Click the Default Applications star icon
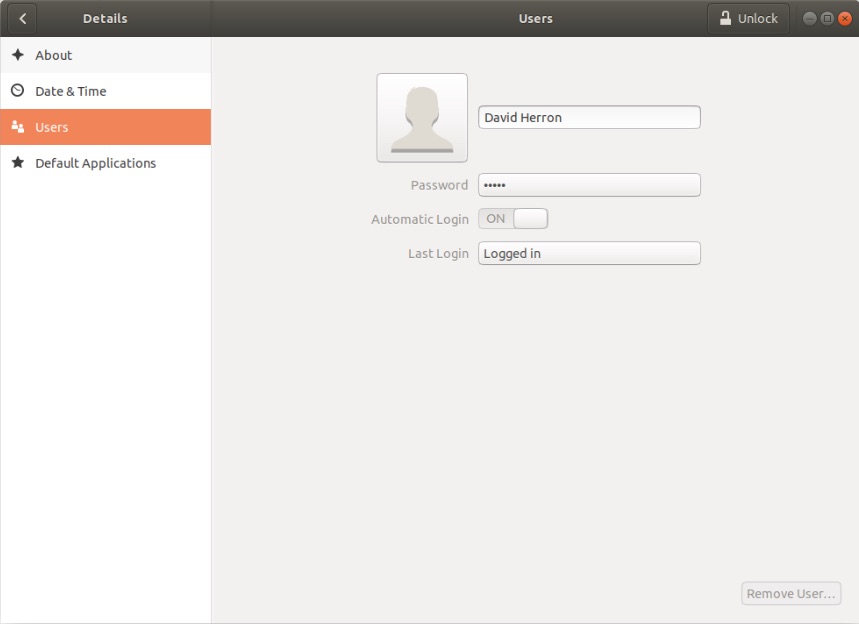 point(18,162)
